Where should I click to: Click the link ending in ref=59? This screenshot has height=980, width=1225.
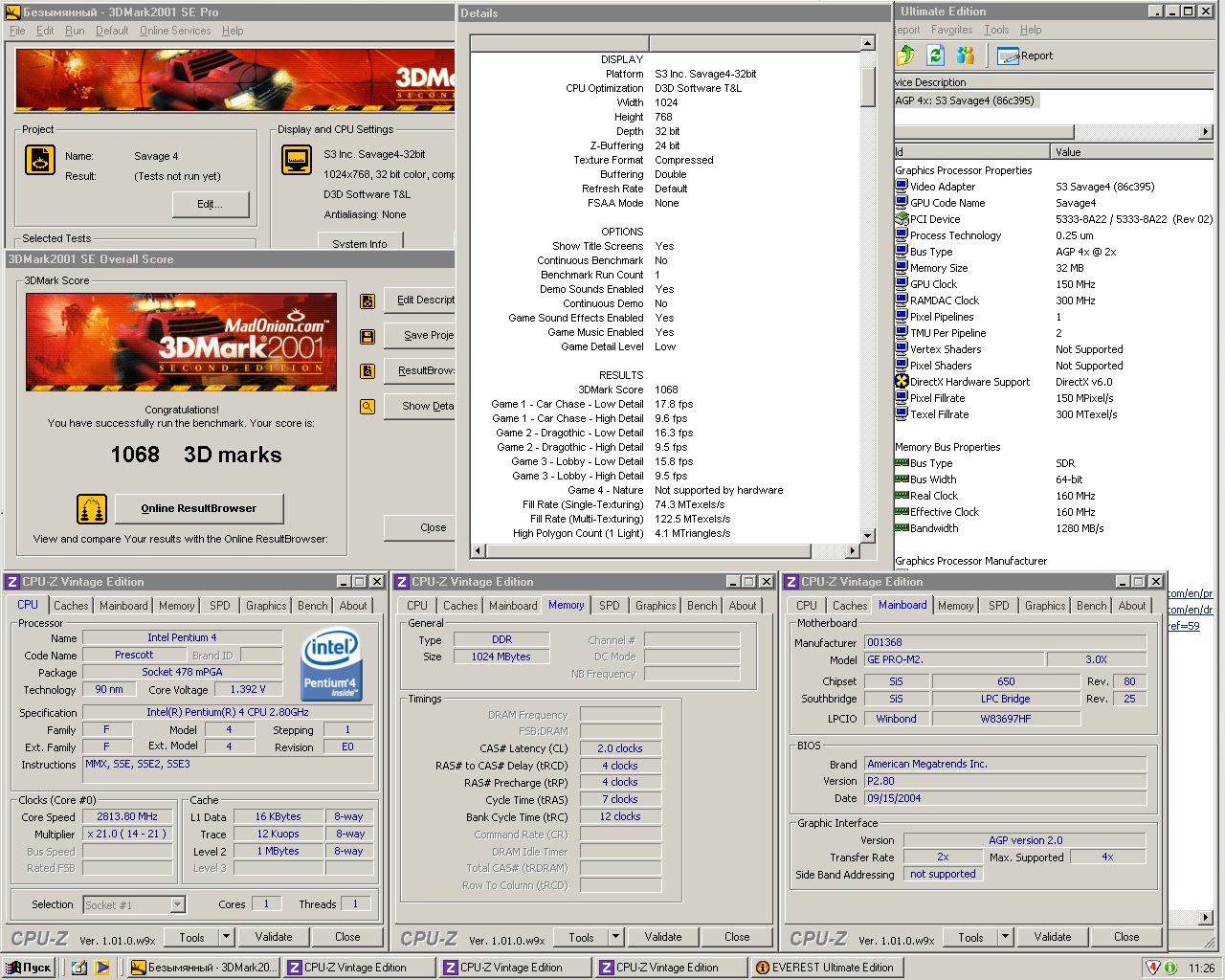(x=1184, y=626)
